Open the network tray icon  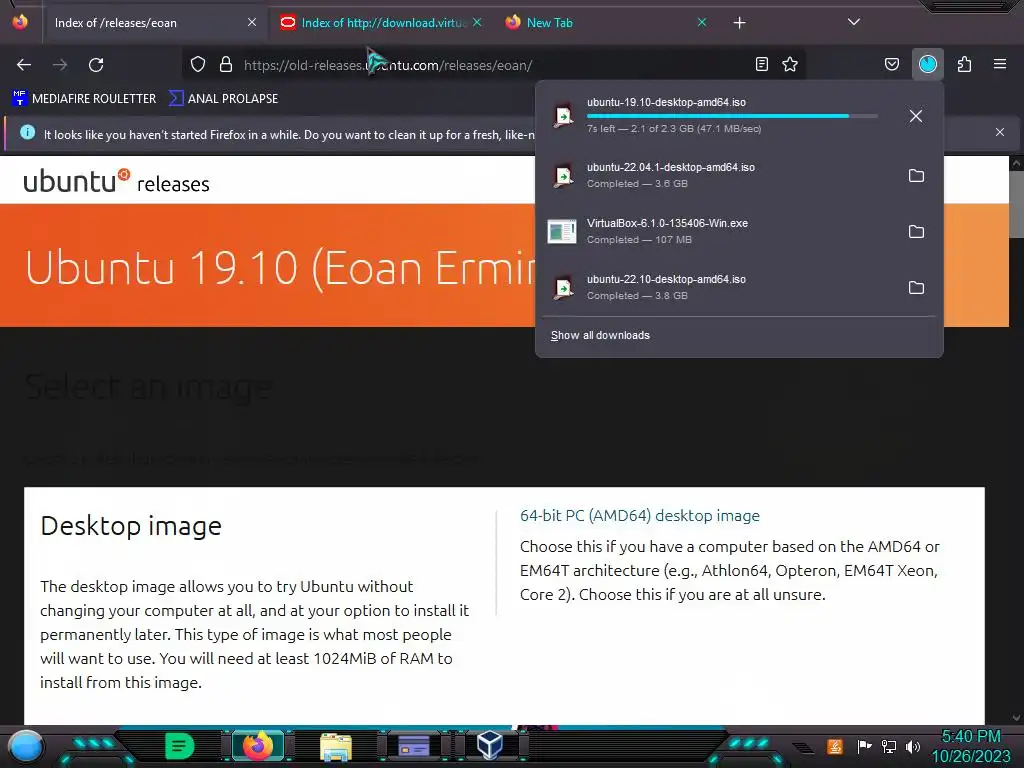click(888, 746)
